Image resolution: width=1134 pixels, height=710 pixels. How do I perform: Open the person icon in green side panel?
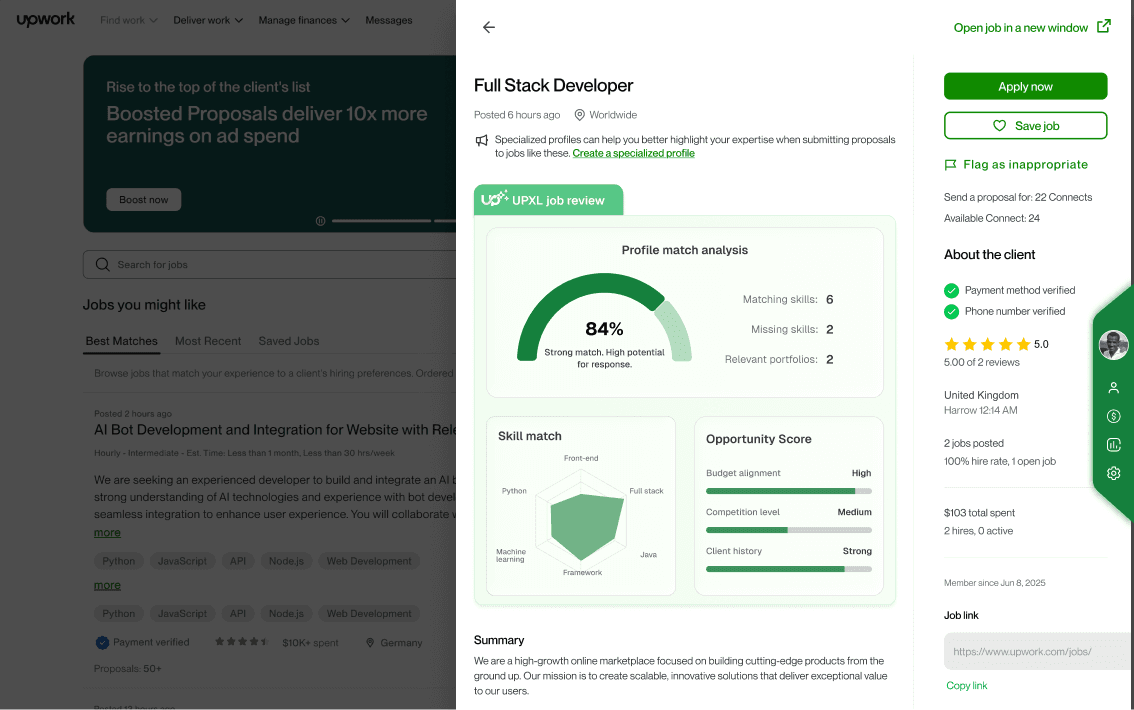point(1114,388)
